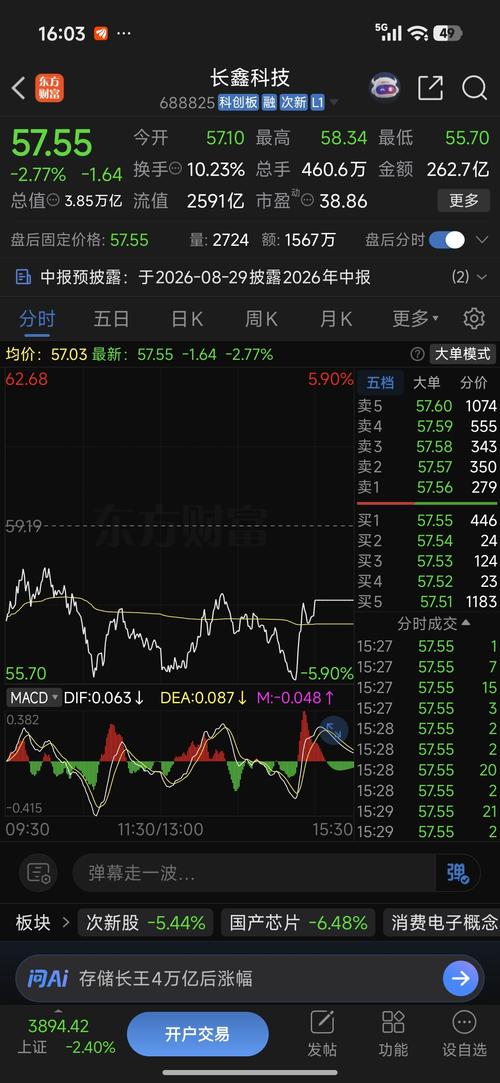The image size is (500, 1083).
Task: Select the 五档 order book tab
Action: (x=379, y=382)
